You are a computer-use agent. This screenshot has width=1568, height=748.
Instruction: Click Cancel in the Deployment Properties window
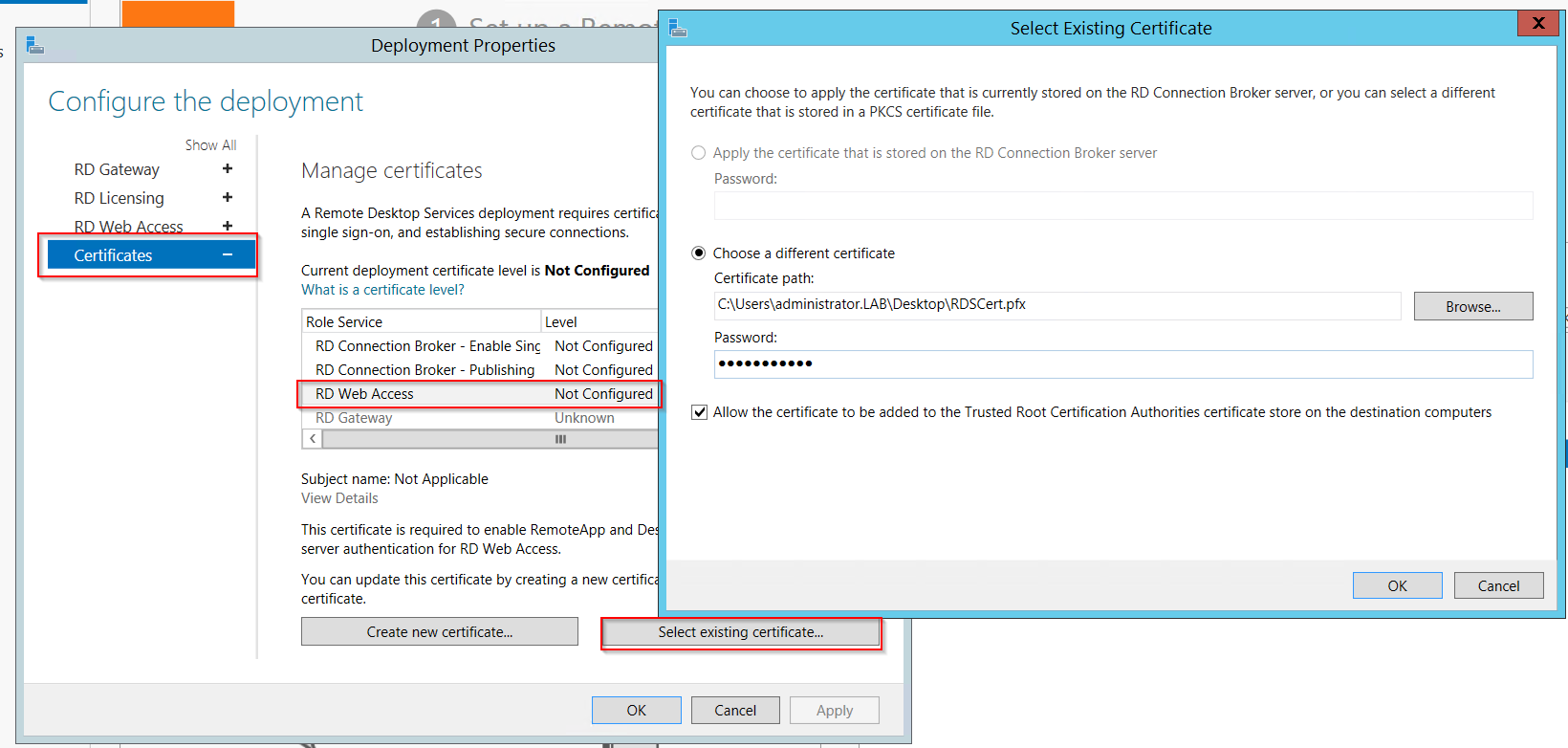point(734,711)
